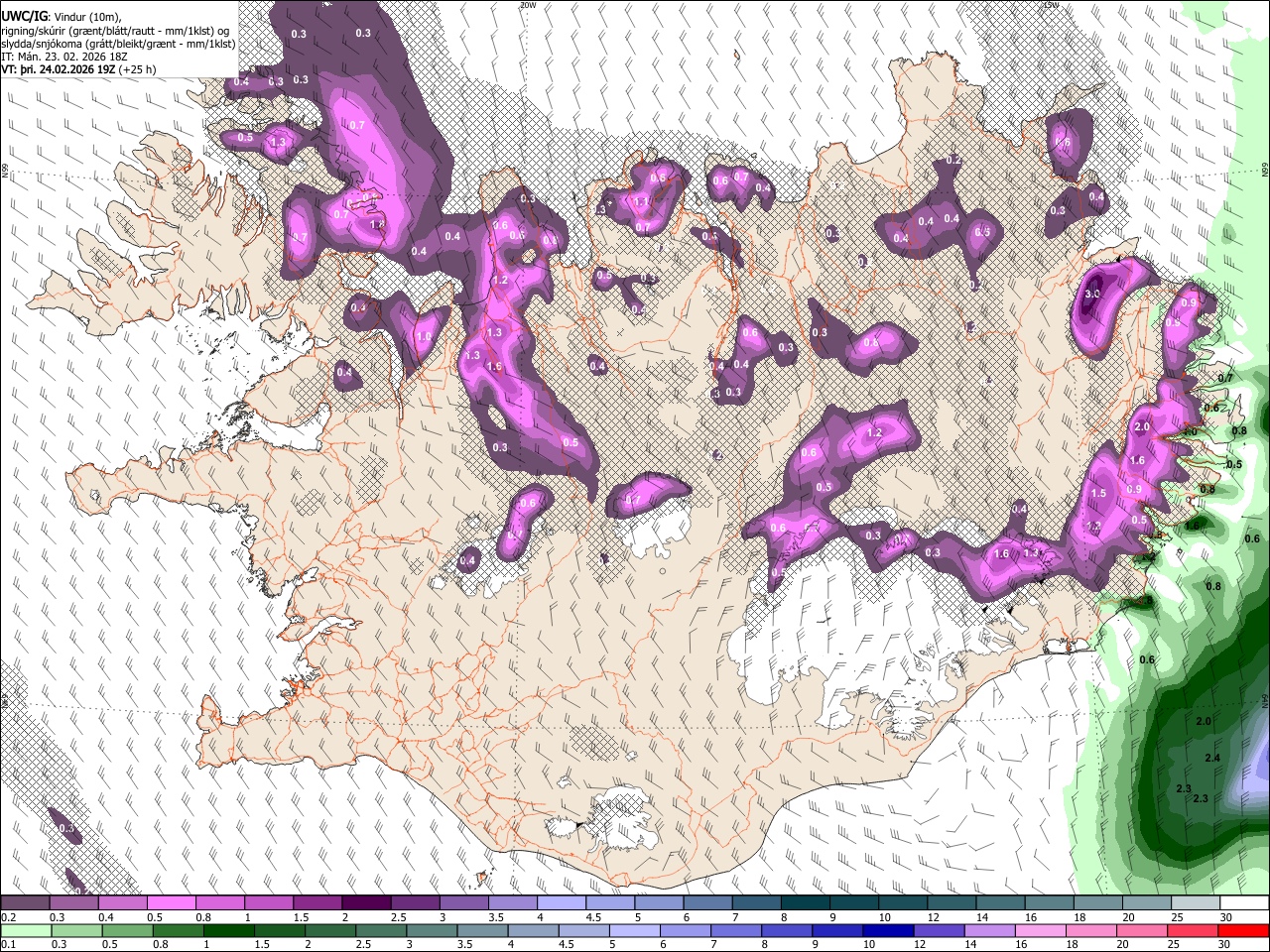The width and height of the screenshot is (1270, 952).
Task: Select the 'IT: Mán. 23. 02. 2026 18Z' line
Action: click(65, 58)
